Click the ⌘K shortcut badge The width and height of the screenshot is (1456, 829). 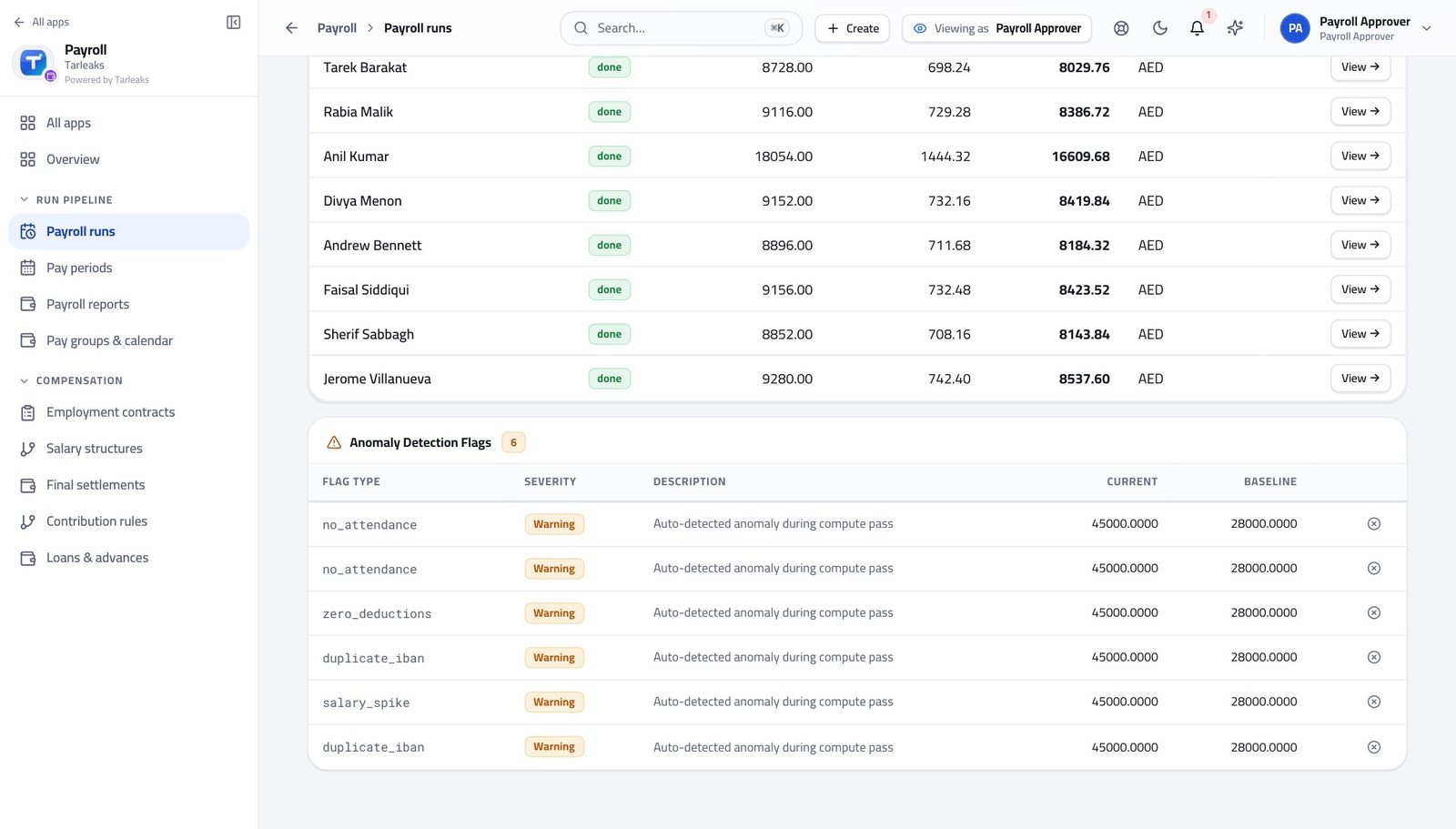pos(777,28)
